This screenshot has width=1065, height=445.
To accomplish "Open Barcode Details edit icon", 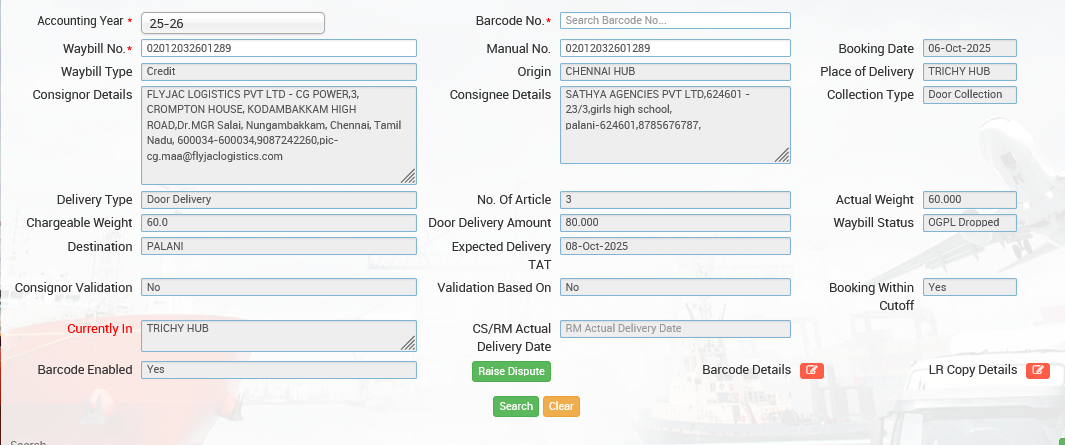I will click(812, 371).
